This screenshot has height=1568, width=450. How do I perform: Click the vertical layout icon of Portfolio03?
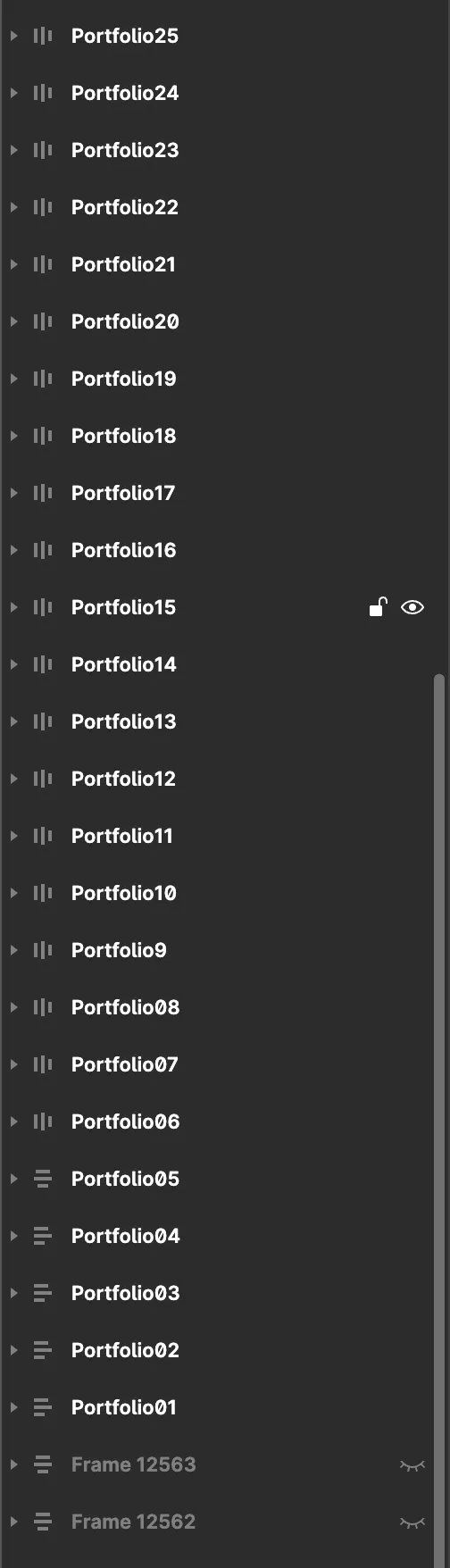(x=42, y=1293)
